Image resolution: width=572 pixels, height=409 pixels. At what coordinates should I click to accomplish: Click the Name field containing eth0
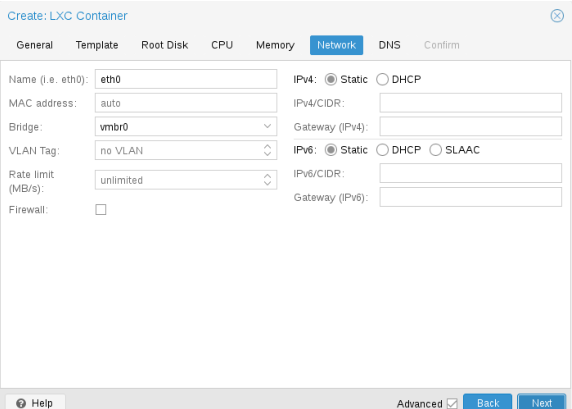(186, 79)
